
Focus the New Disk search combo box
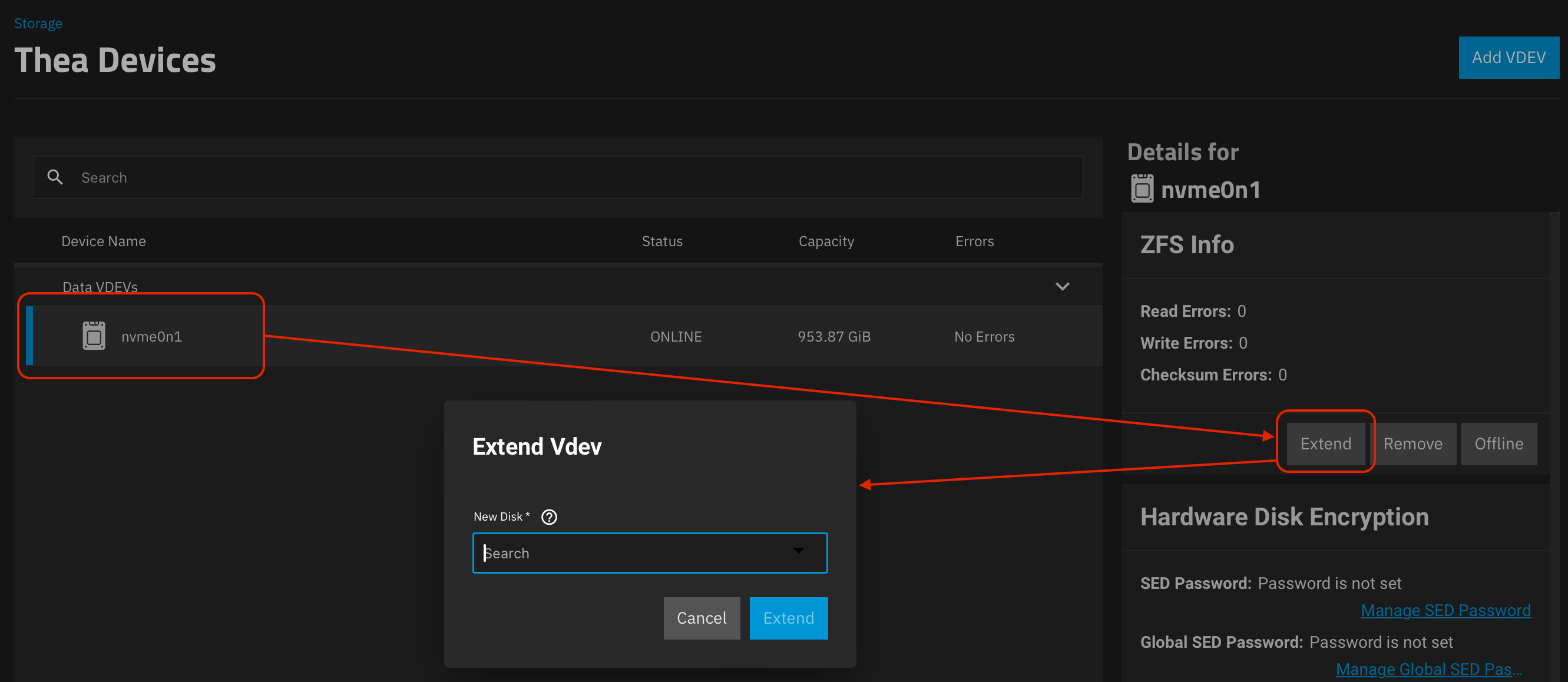click(650, 553)
